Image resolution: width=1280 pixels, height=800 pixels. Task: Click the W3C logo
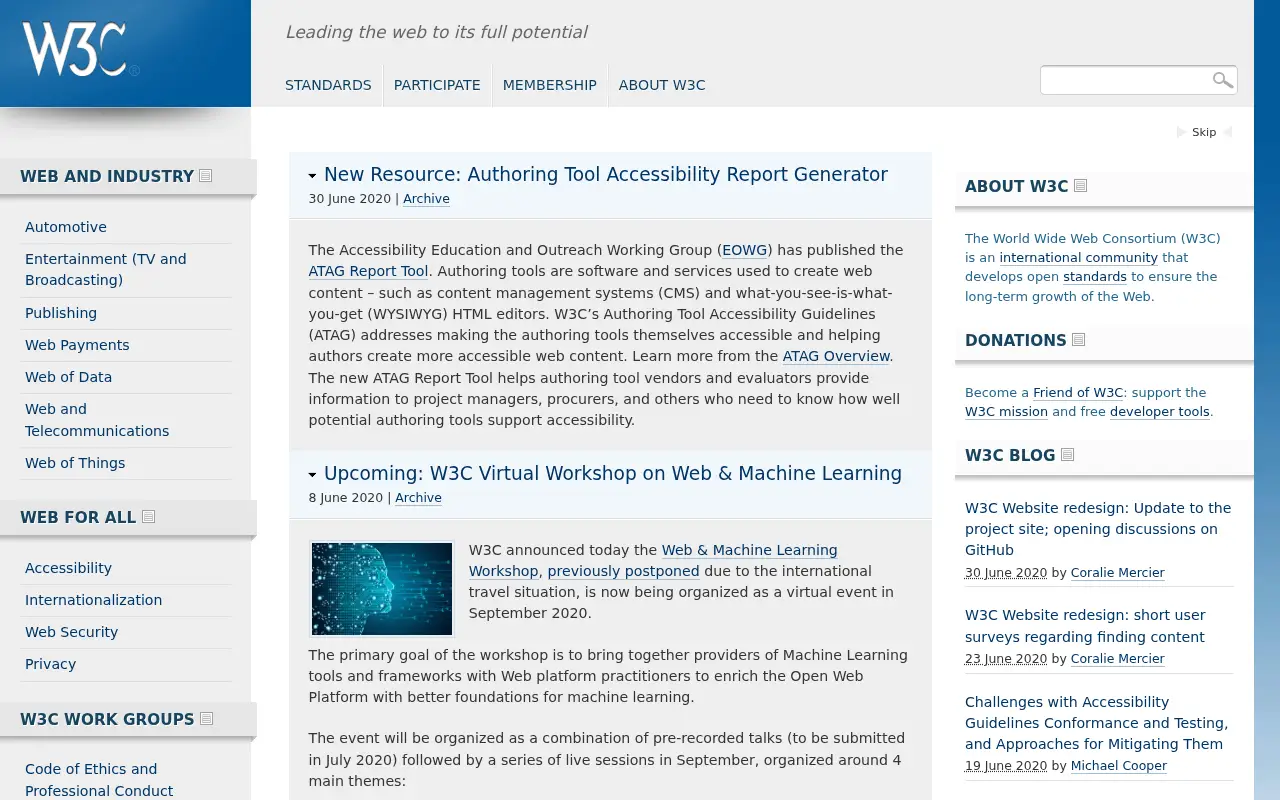(75, 49)
